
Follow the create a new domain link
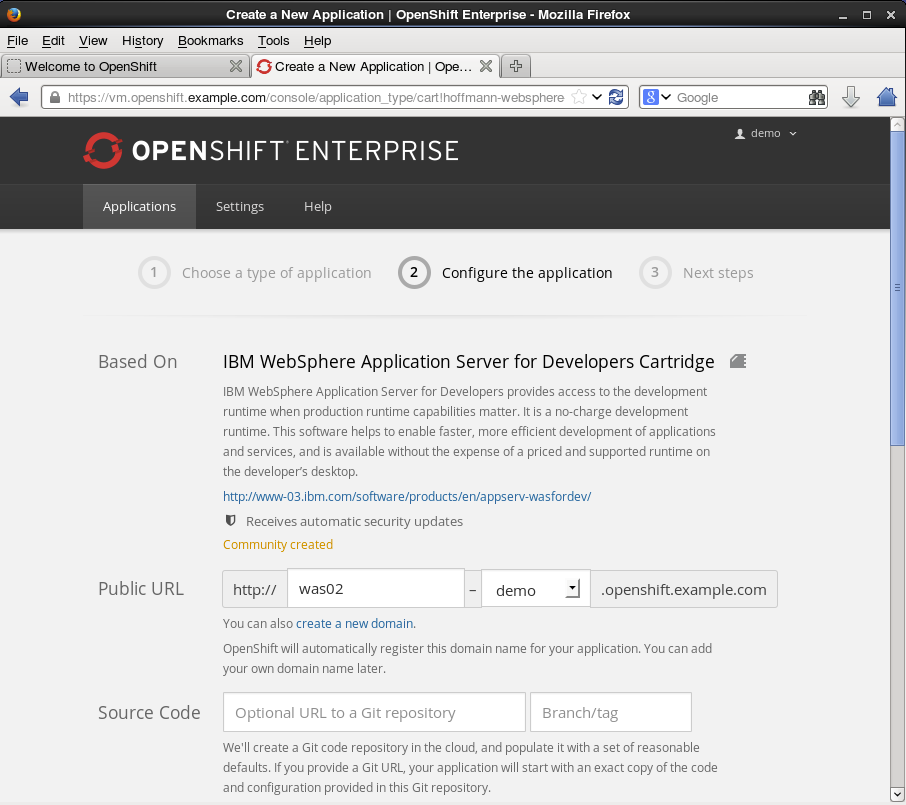click(x=354, y=624)
